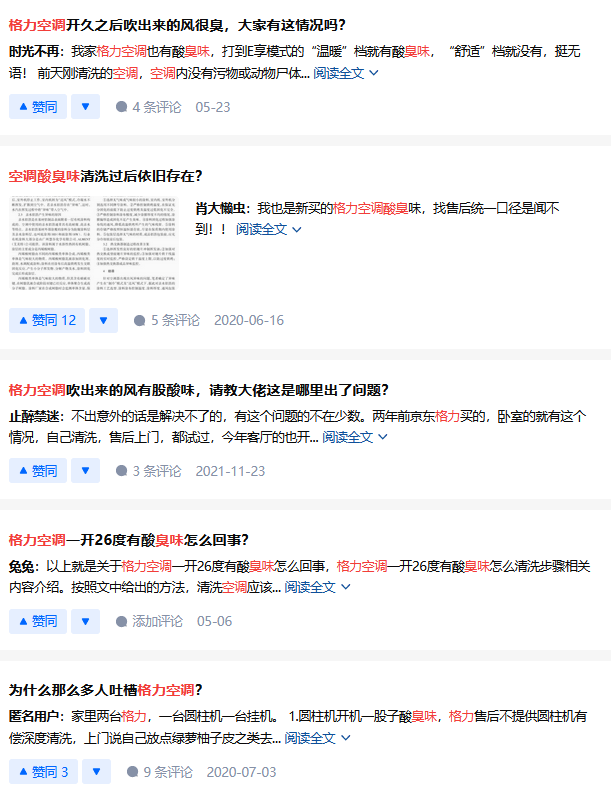Image resolution: width=611 pixels, height=795 pixels.
Task: Open 4 条评论 on 时光不再 answer
Action: 149,107
